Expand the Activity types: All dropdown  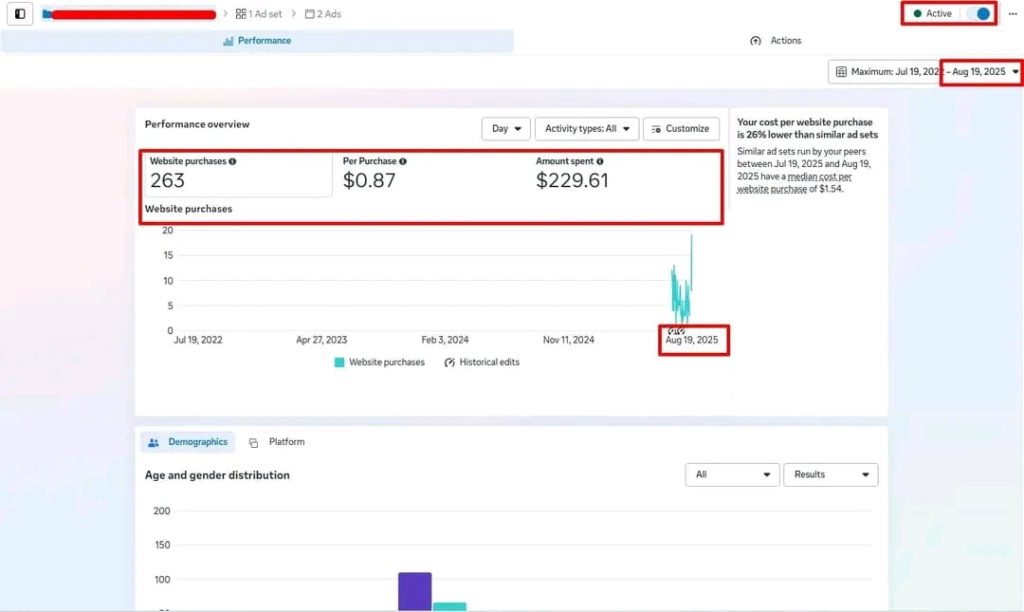click(588, 129)
